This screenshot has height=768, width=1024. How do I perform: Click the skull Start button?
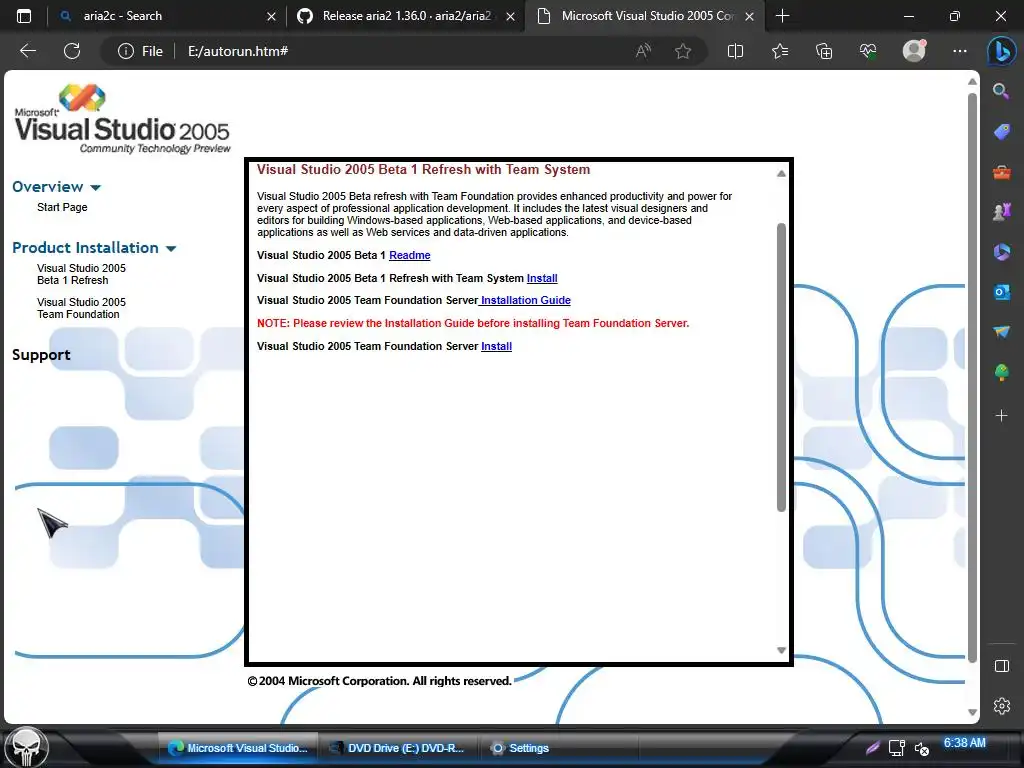tap(27, 748)
